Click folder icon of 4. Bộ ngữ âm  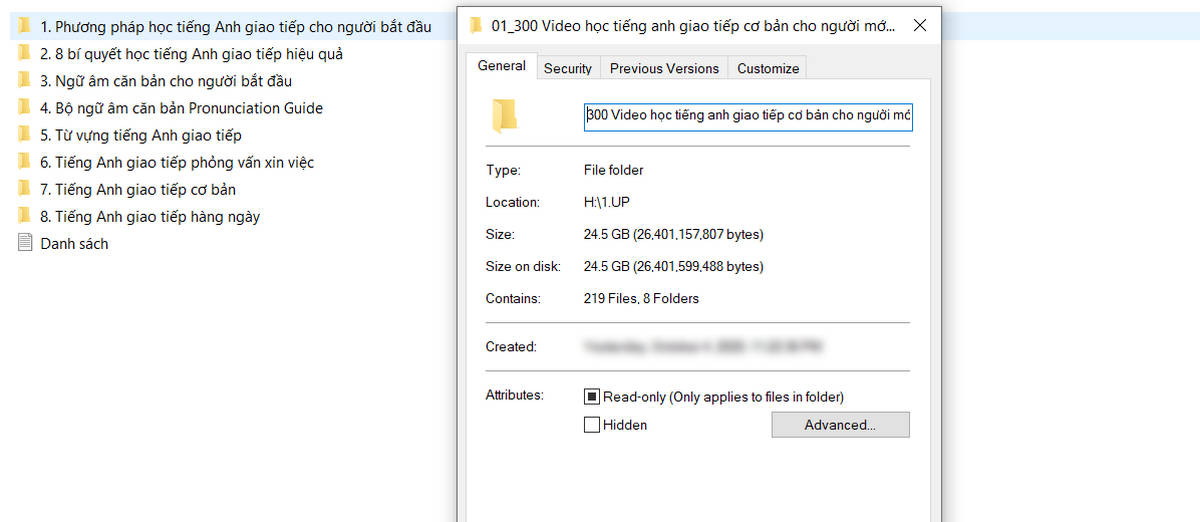pos(25,107)
